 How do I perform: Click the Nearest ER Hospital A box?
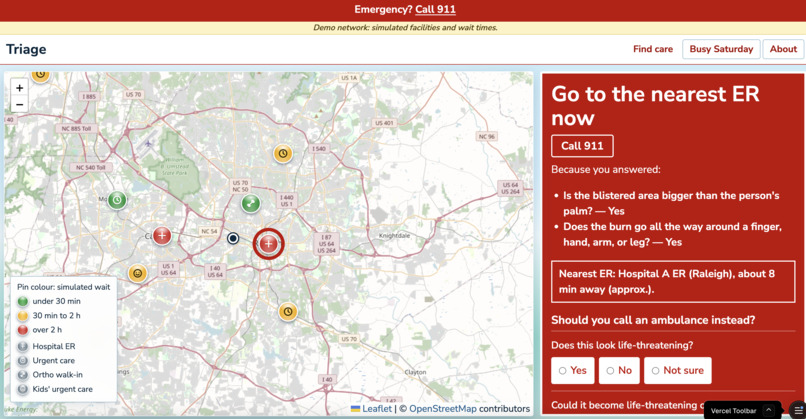point(673,282)
